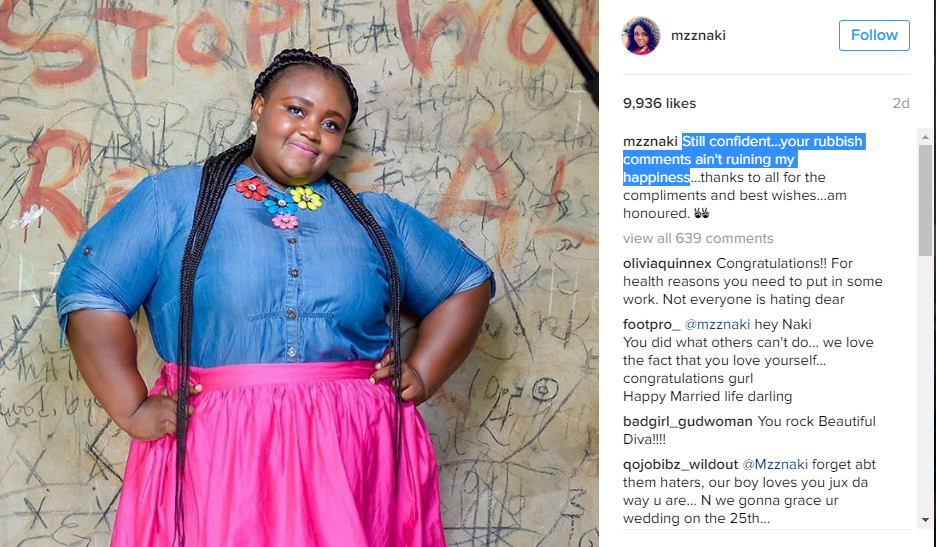Open qojobibz_wildout commenter profile

click(680, 464)
